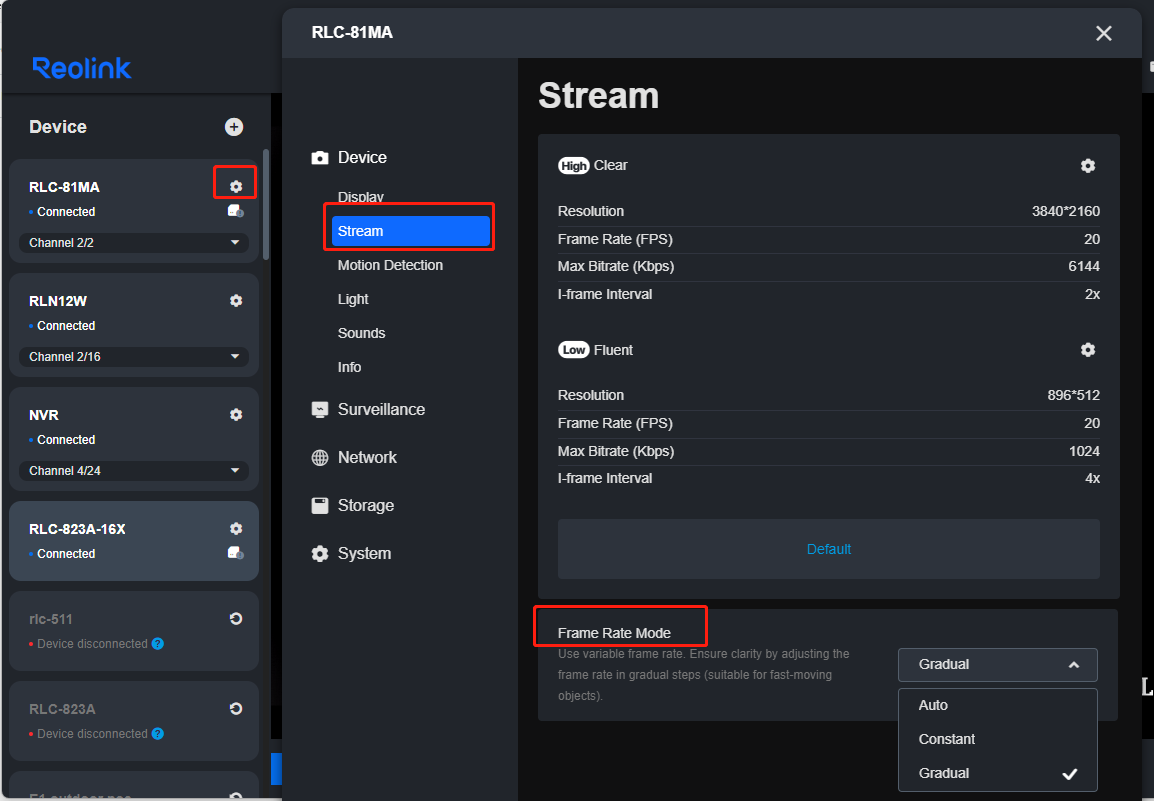Click the Frame Rate Mode label
This screenshot has height=801, width=1154.
(x=615, y=633)
